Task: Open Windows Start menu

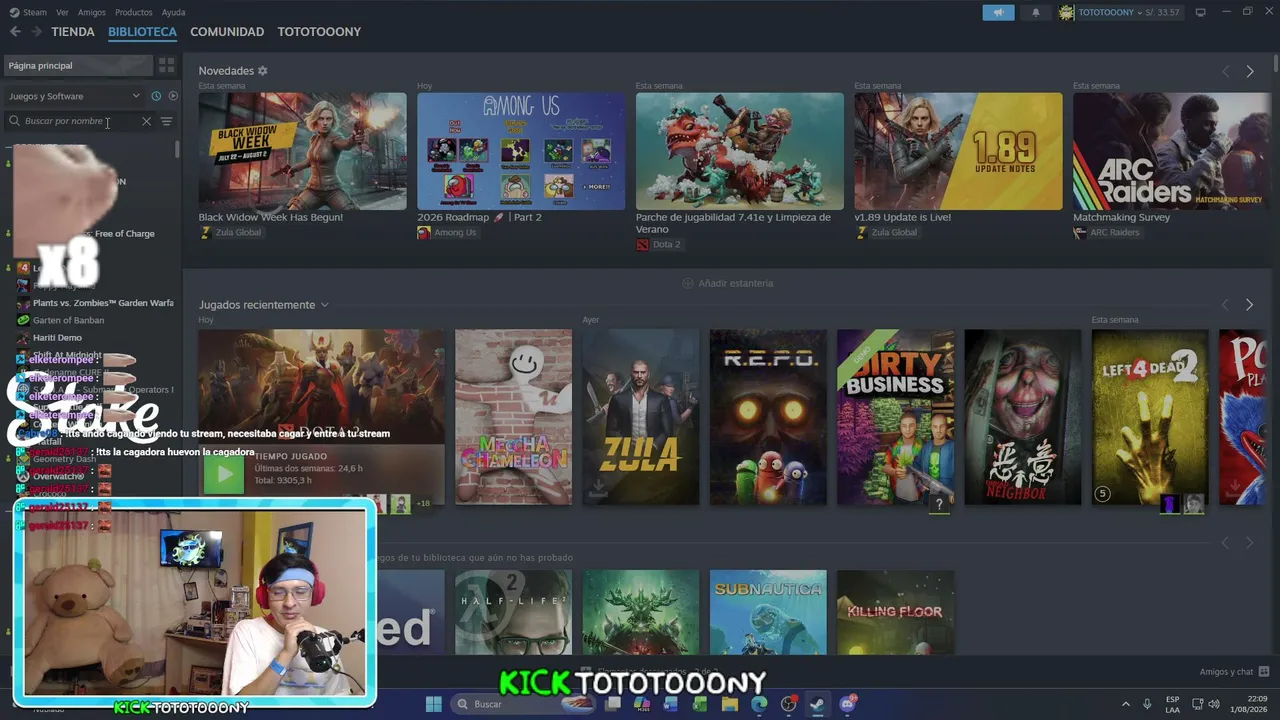Action: coord(434,704)
